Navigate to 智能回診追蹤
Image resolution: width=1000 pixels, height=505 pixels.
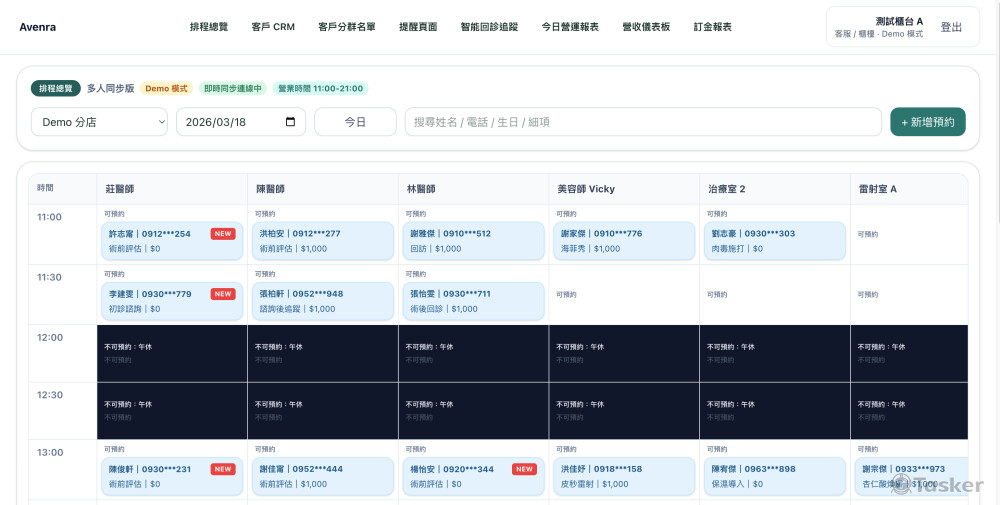489,27
